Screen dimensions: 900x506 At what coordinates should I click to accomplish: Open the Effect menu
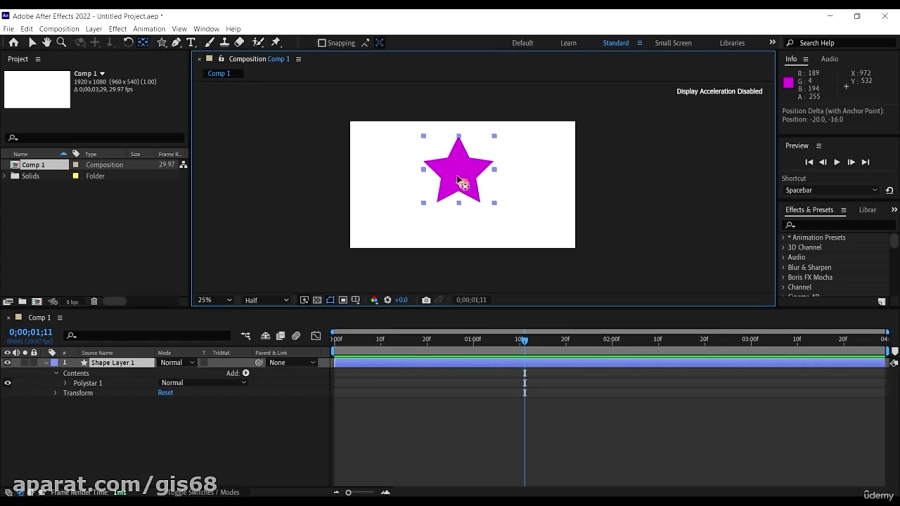click(117, 29)
